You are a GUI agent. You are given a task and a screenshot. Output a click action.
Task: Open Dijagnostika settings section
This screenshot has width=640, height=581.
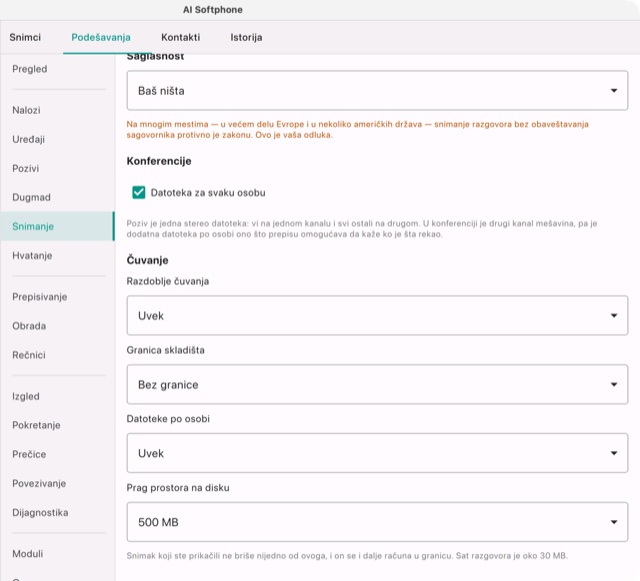(57, 512)
